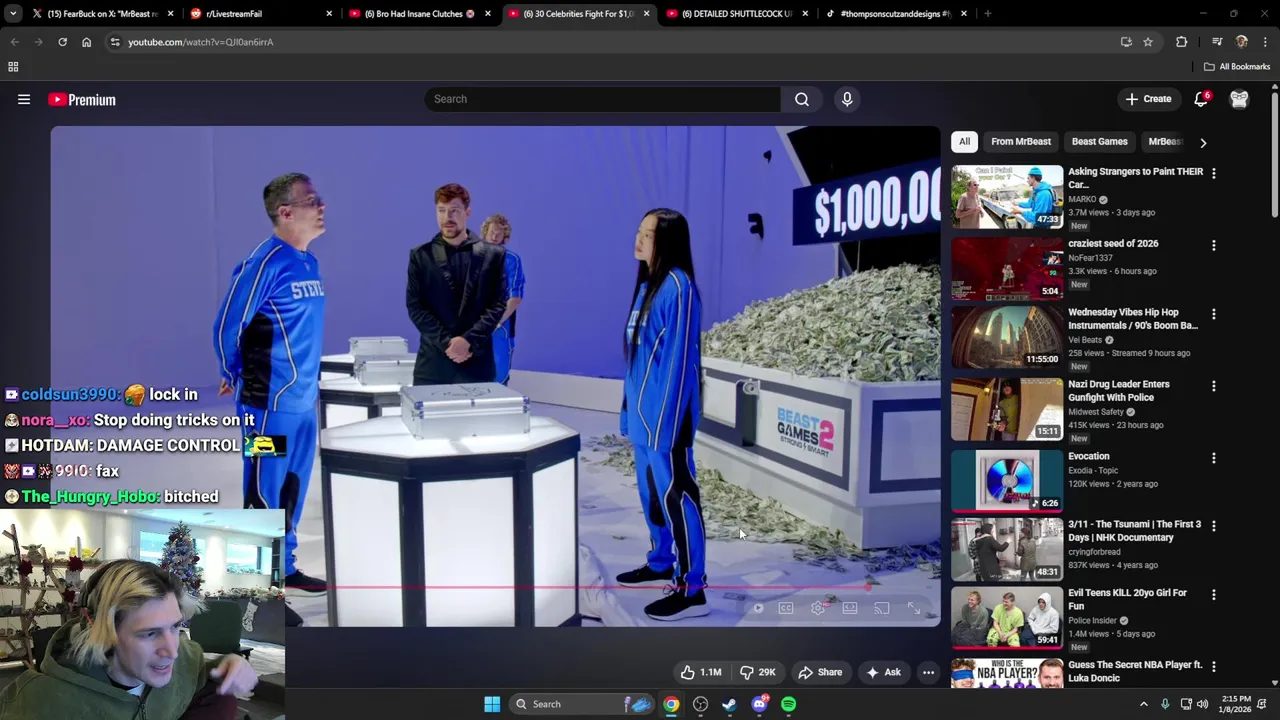Click the Windows taskbar search box
This screenshot has width=1280, height=720.
coord(581,704)
